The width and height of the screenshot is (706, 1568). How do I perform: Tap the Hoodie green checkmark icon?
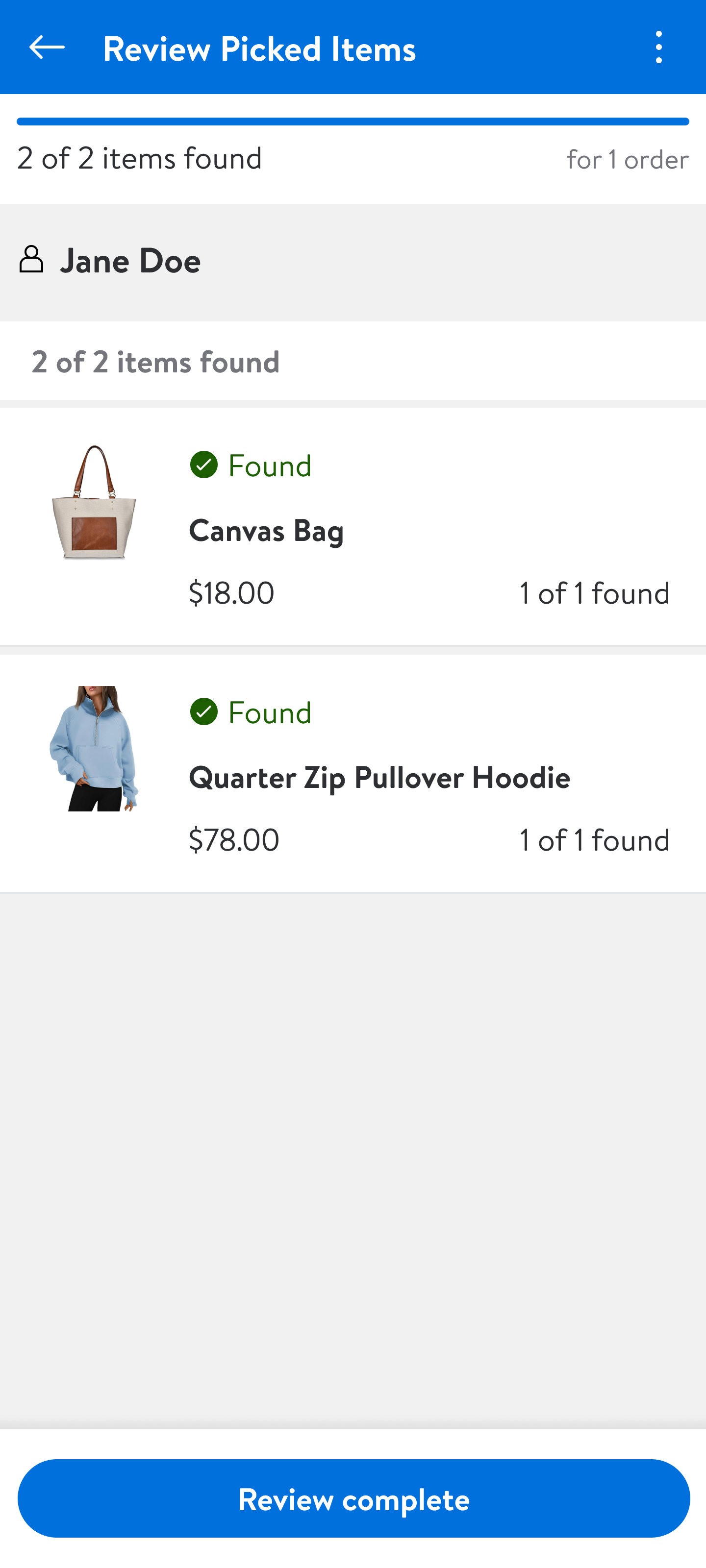point(203,711)
